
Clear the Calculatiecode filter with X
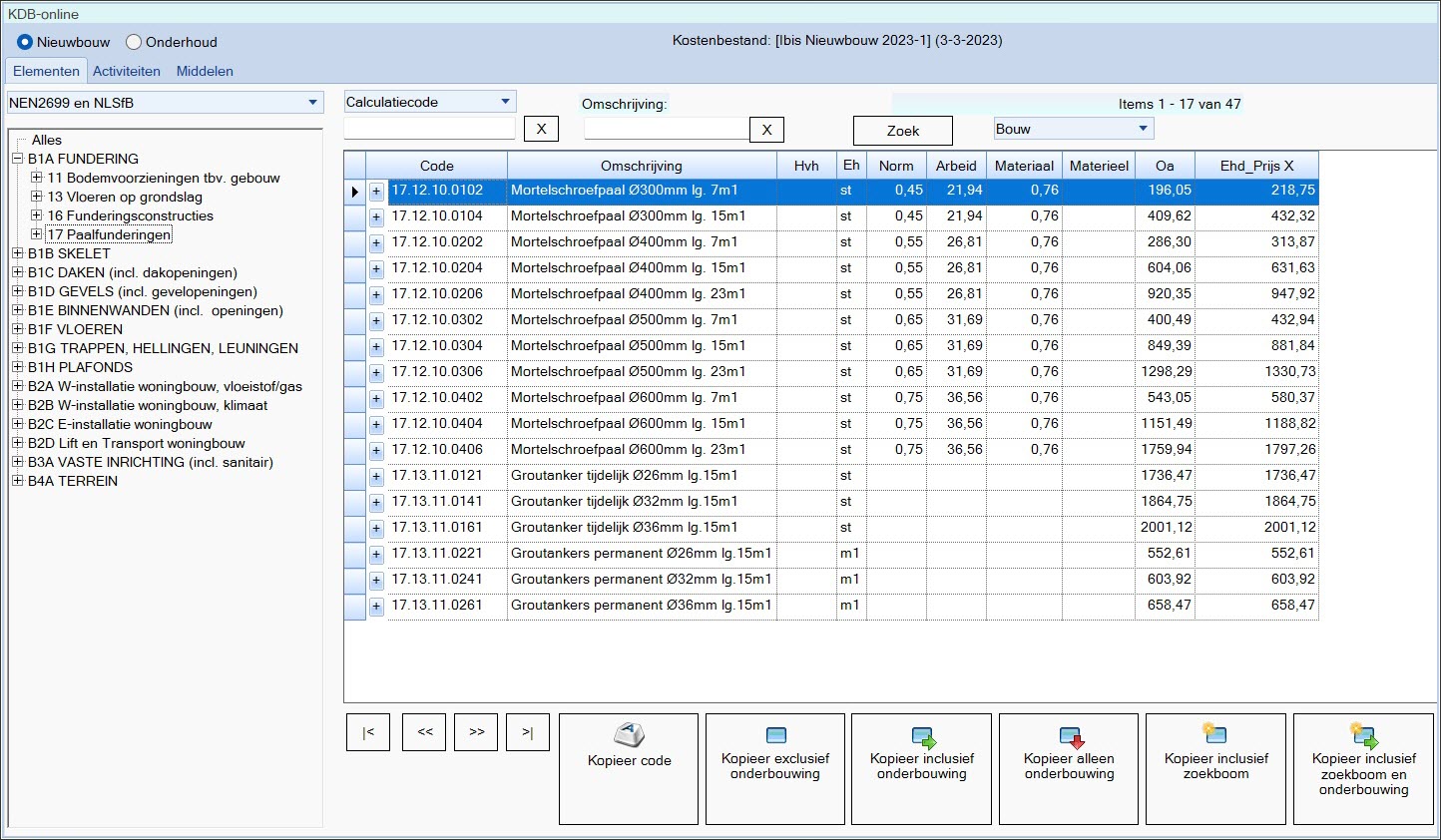(541, 130)
